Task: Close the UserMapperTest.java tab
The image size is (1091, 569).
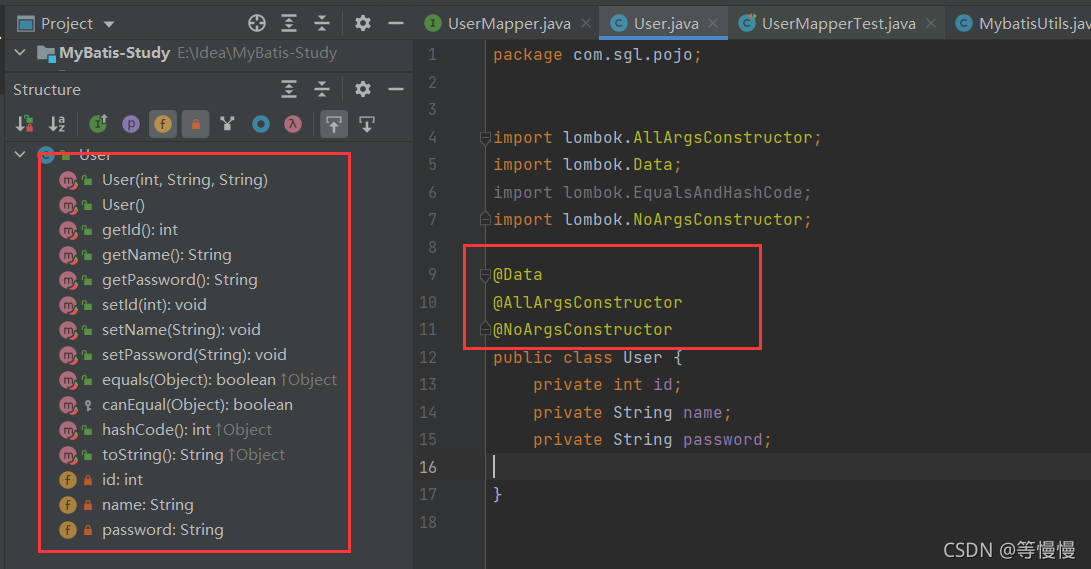Action: click(931, 24)
